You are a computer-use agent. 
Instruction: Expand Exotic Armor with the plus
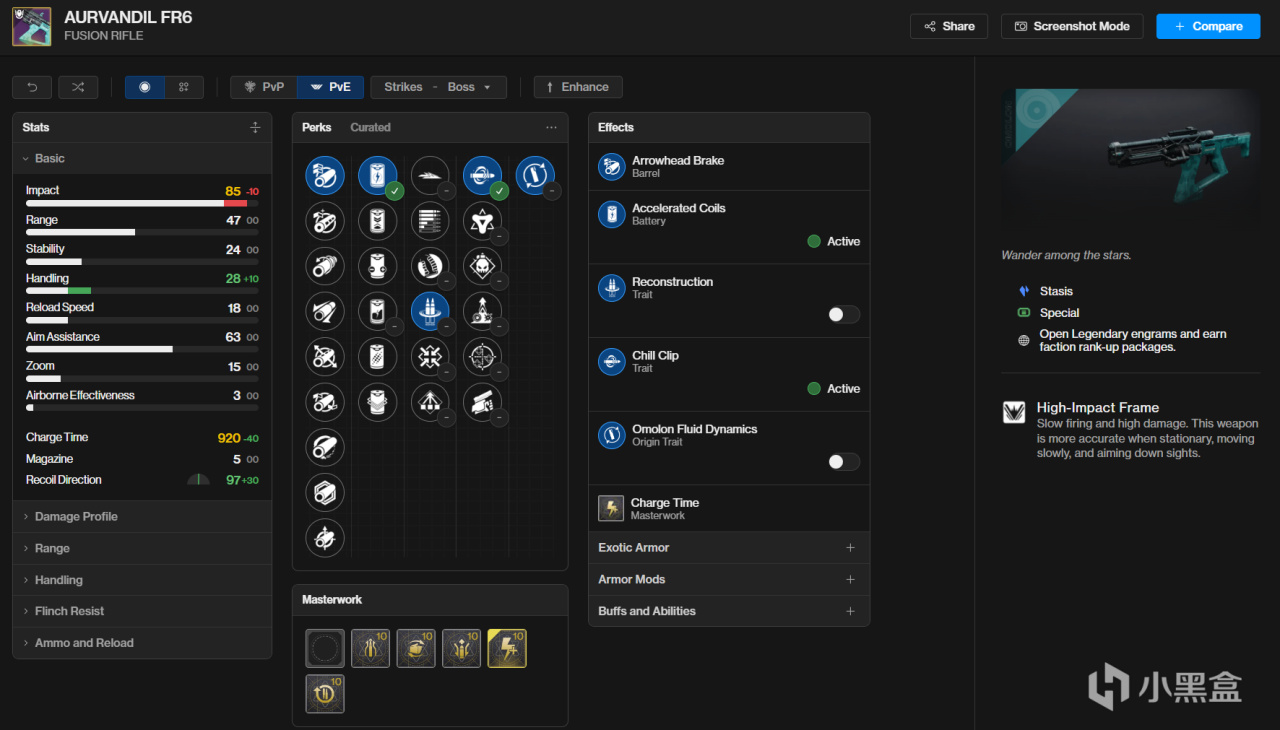point(851,547)
